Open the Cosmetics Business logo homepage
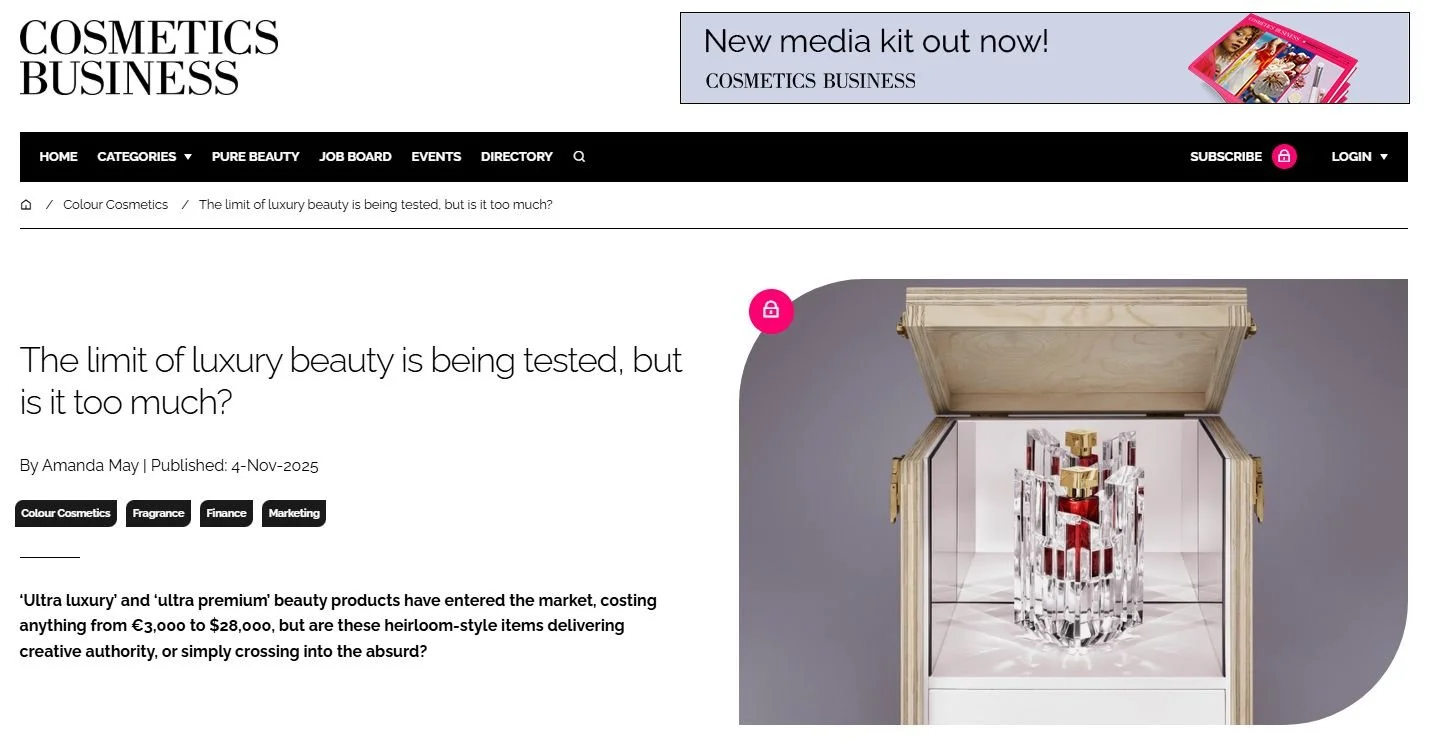 click(x=149, y=57)
